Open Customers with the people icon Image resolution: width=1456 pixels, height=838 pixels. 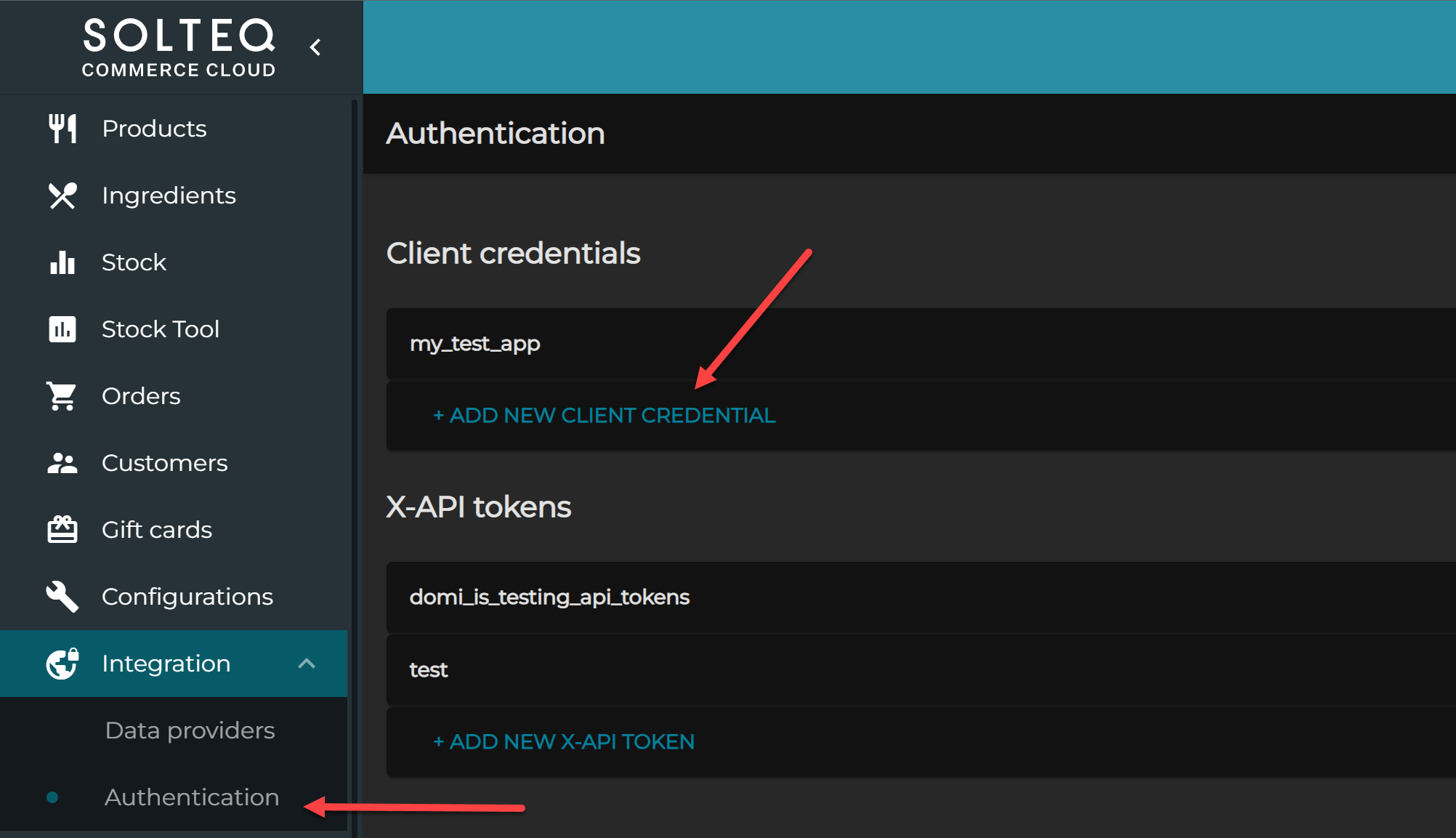(62, 463)
